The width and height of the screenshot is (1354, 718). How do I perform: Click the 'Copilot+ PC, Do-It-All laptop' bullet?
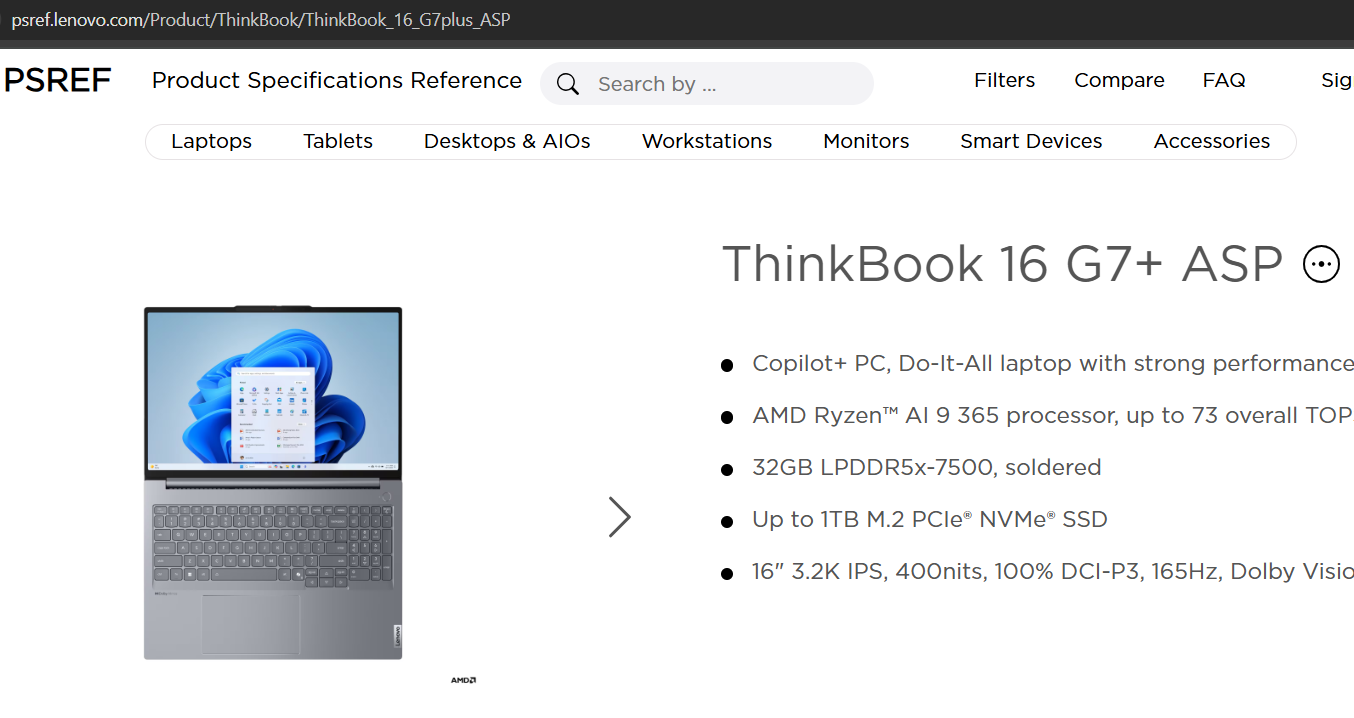pyautogui.click(x=1053, y=363)
